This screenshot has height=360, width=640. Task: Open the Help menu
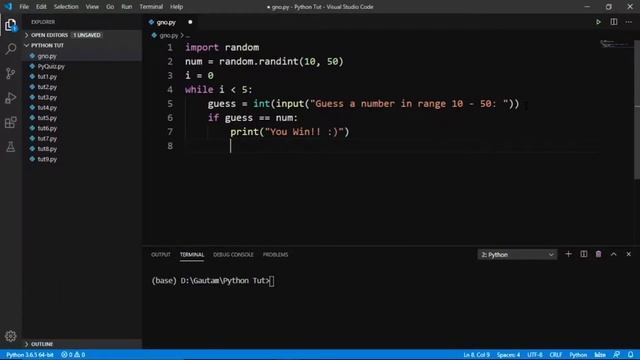point(176,7)
